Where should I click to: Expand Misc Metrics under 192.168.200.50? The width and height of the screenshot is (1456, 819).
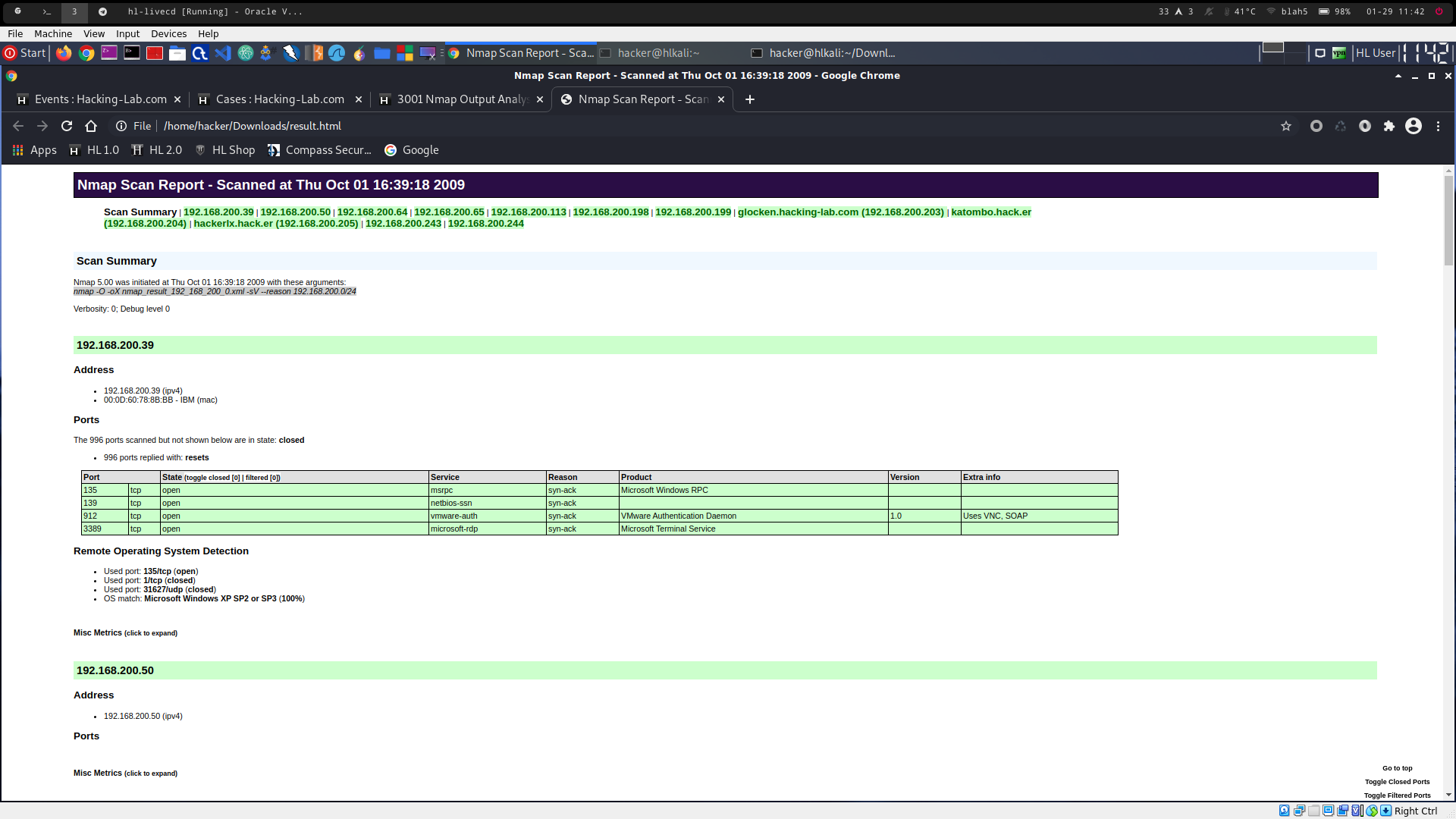click(x=125, y=773)
